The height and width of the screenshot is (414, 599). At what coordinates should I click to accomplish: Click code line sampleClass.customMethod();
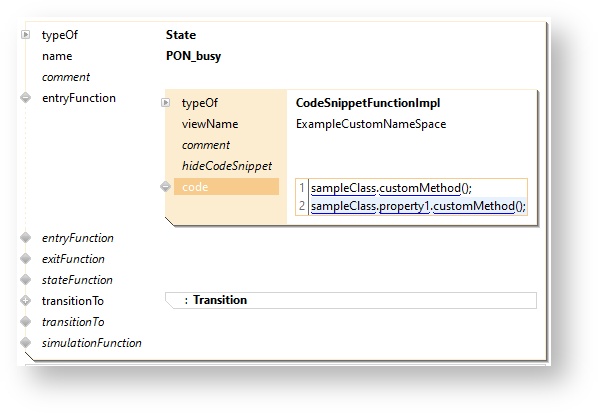[x=392, y=188]
